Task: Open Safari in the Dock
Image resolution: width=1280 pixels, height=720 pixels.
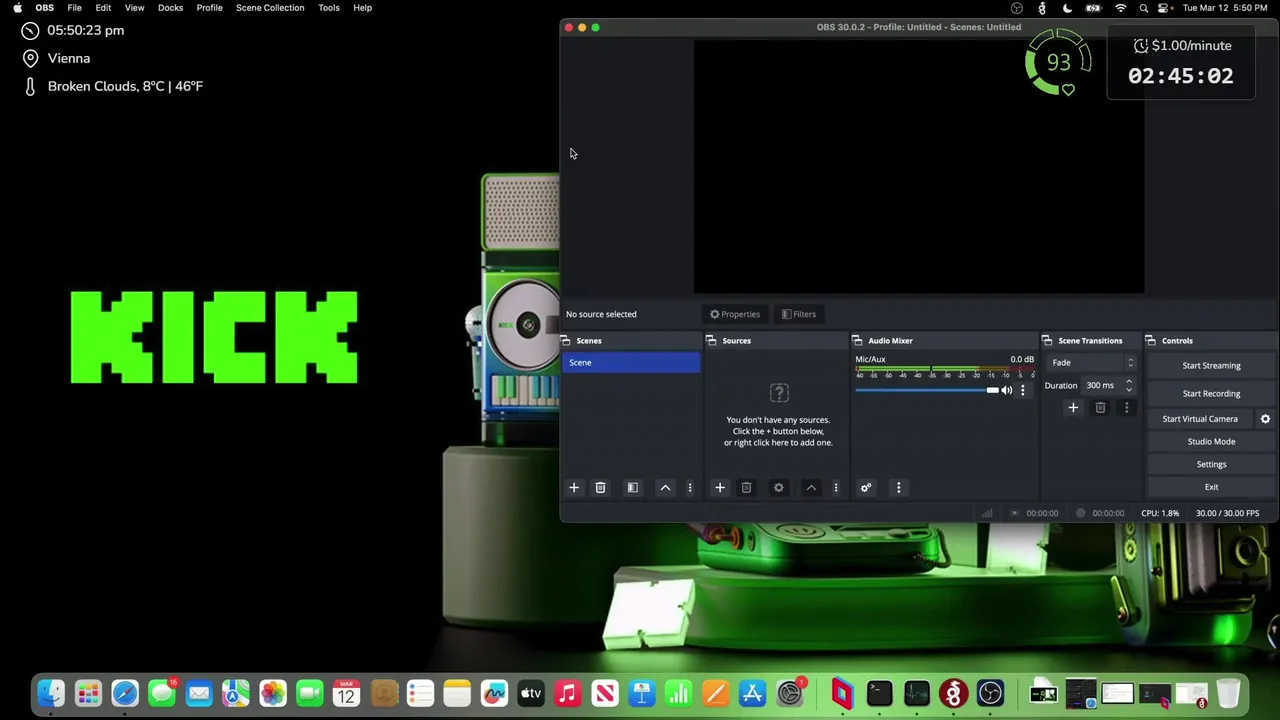Action: [x=125, y=693]
